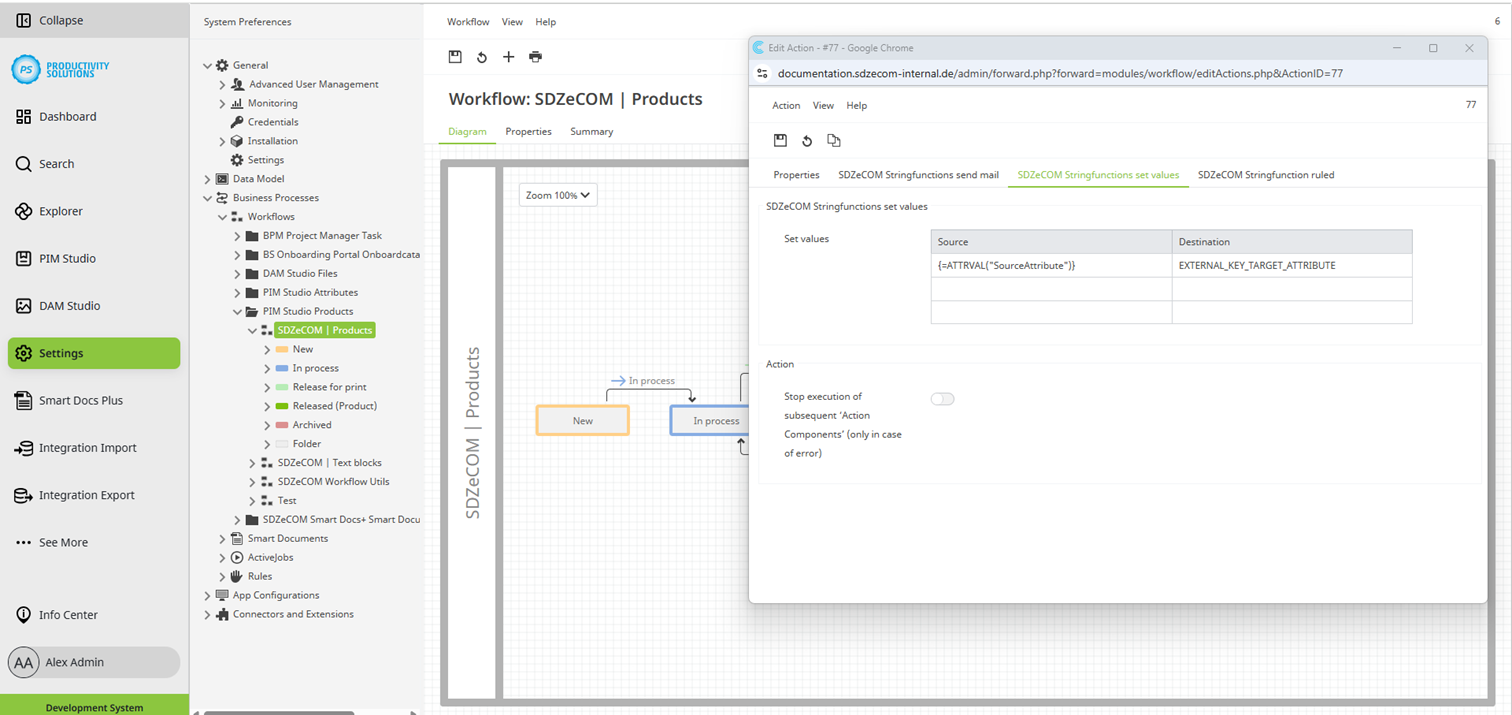Select Monitoring in the tree

(272, 104)
